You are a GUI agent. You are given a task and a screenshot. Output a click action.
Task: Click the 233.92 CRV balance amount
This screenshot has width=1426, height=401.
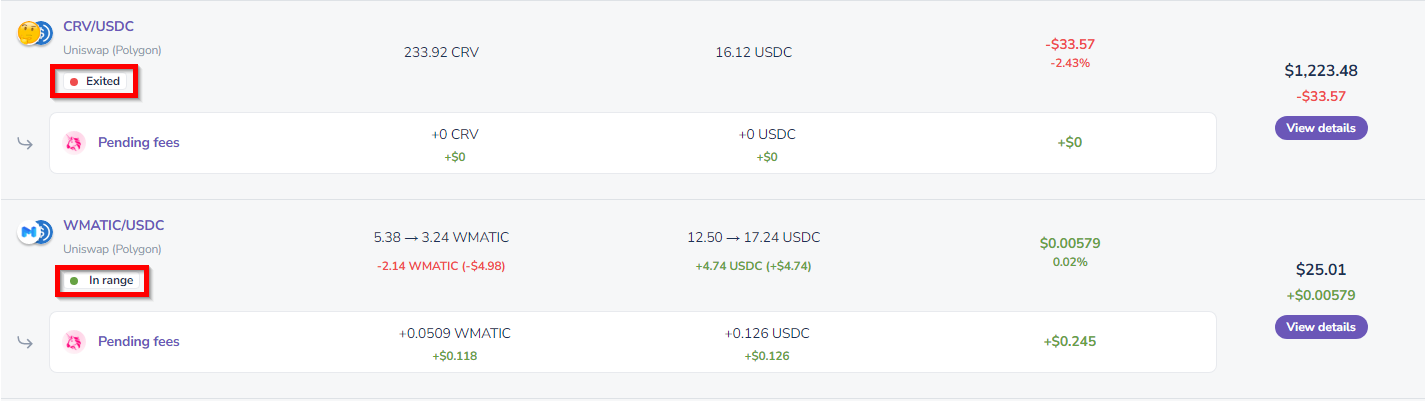point(441,52)
